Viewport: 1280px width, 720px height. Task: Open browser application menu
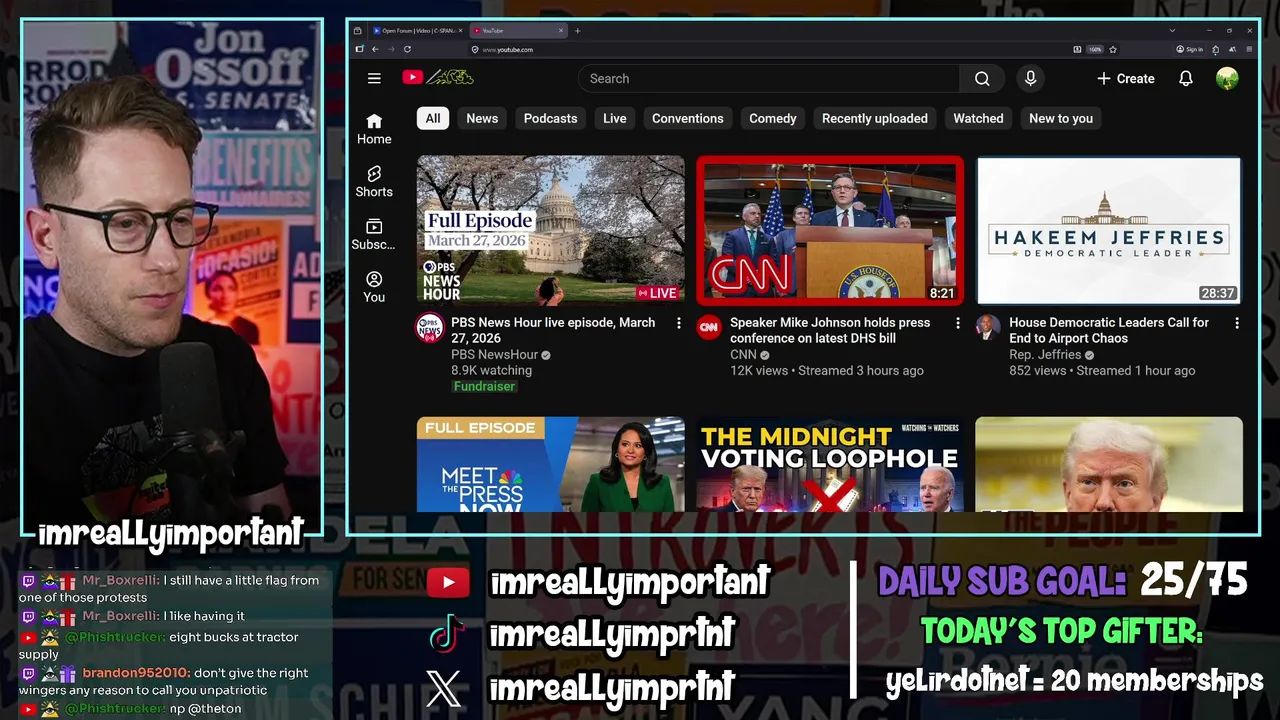point(1250,49)
